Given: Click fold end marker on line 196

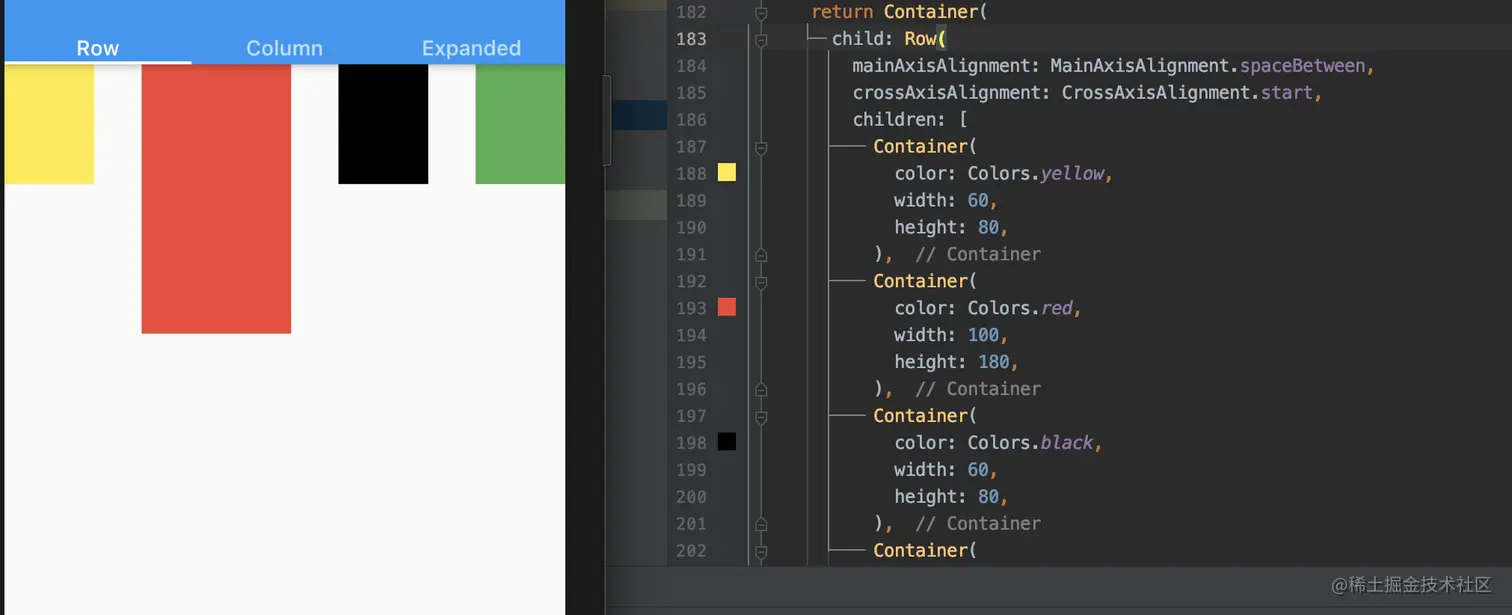Looking at the screenshot, I should pos(761,389).
